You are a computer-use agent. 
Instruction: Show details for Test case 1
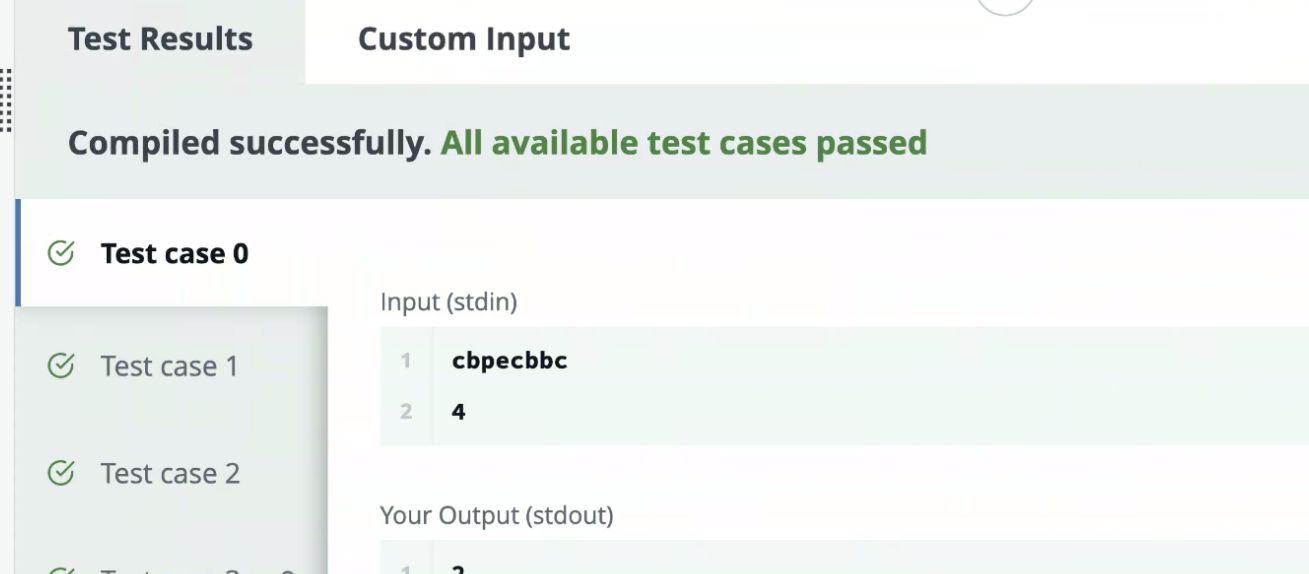click(170, 366)
